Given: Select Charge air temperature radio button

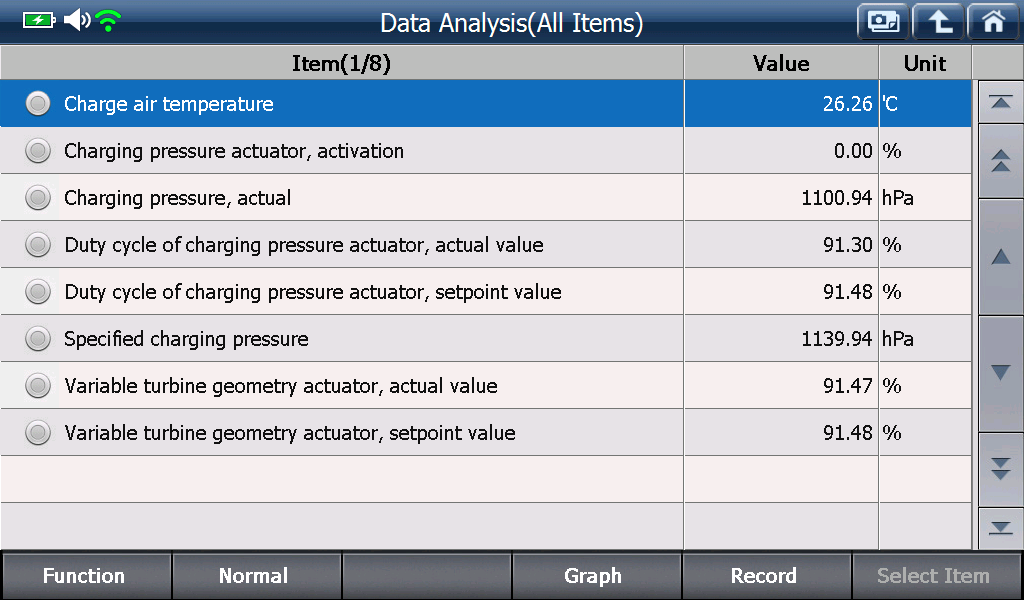Looking at the screenshot, I should 38,104.
